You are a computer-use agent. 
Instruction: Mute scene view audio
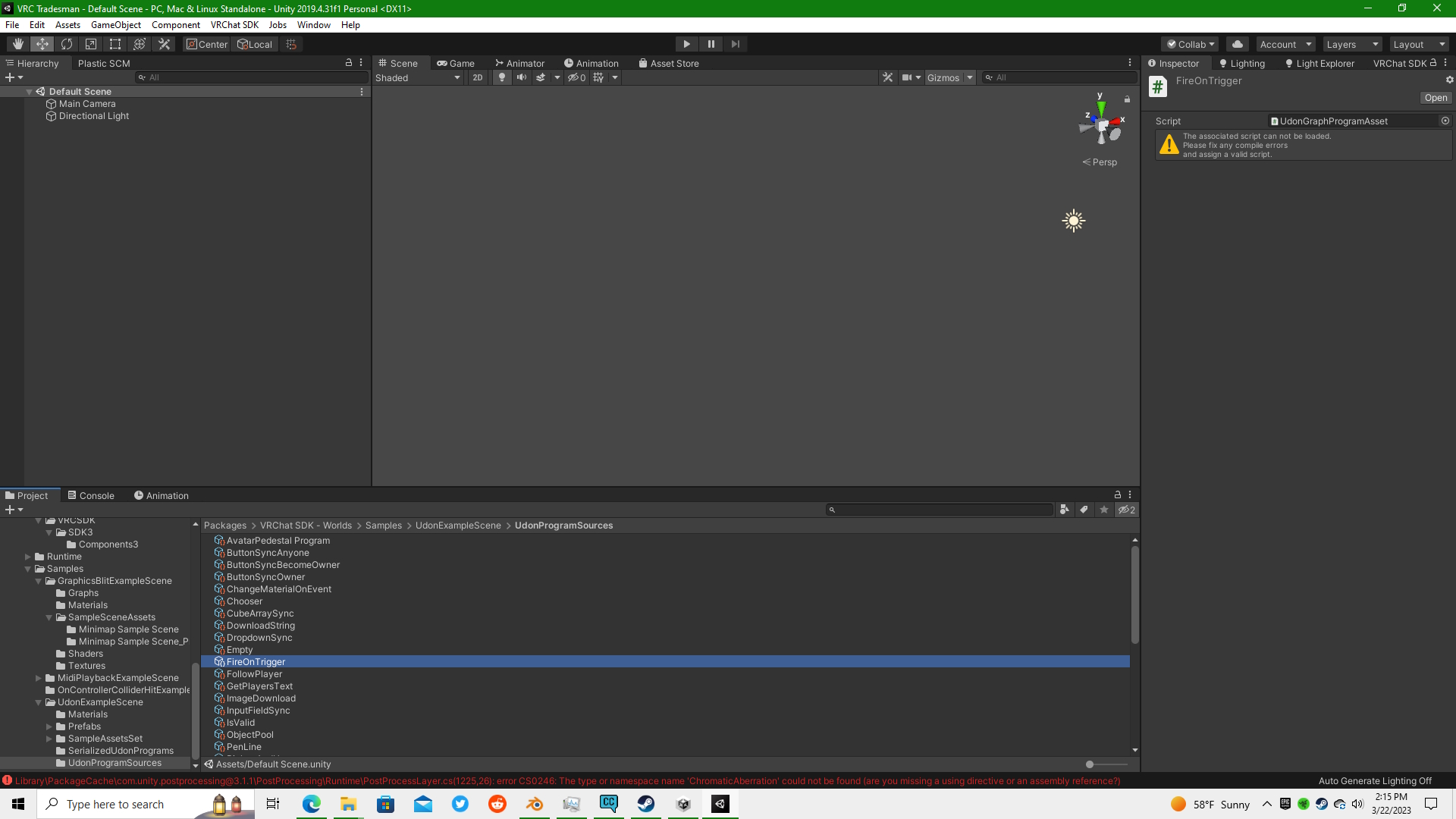522,77
